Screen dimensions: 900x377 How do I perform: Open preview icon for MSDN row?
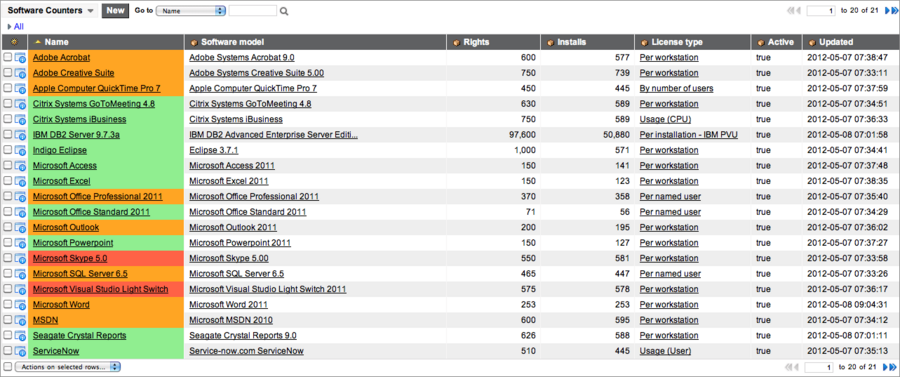(20, 320)
